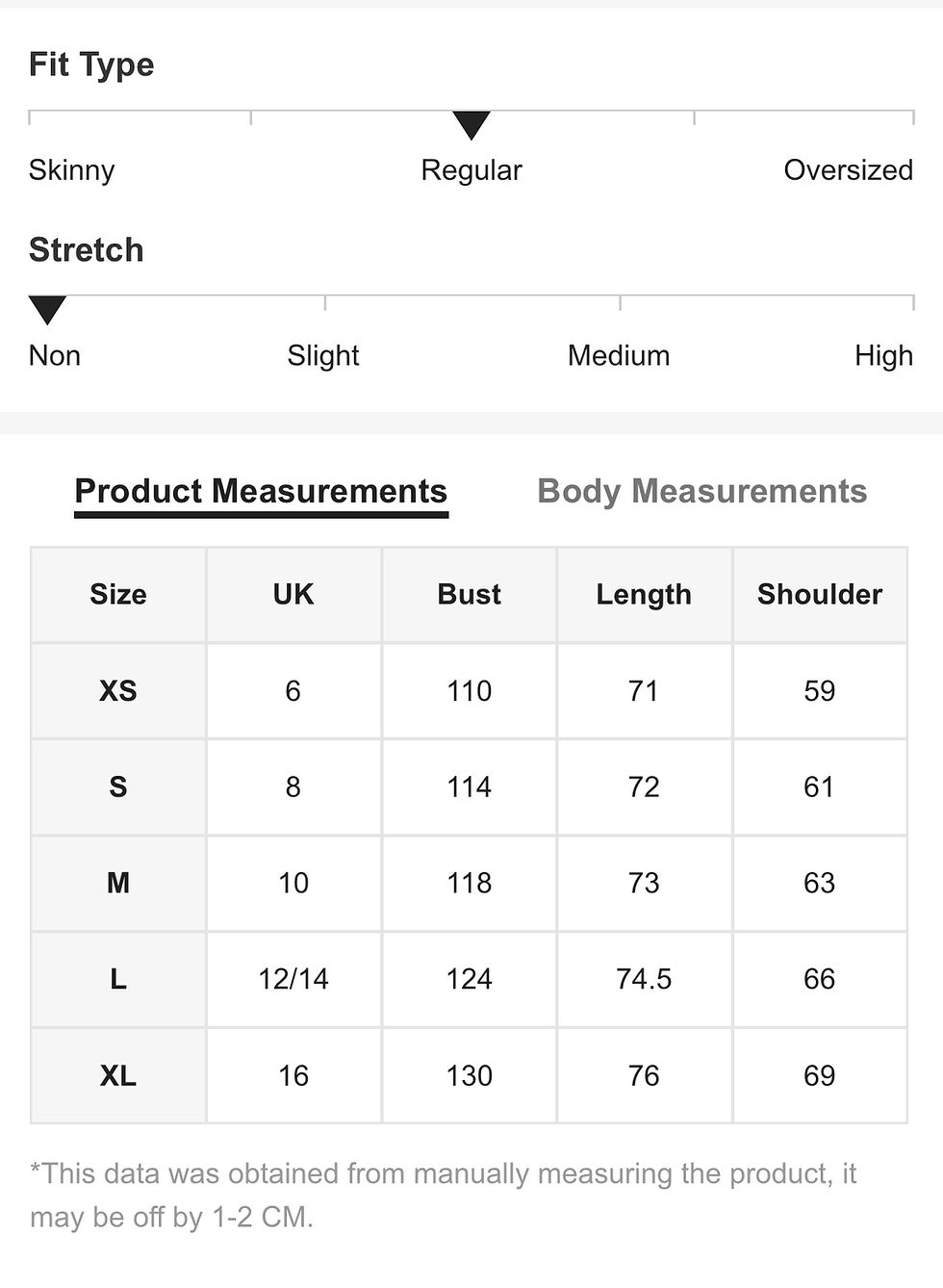Click the Fit Type triangle marker
Viewport: 943px width, 1288px height.
pos(471,125)
